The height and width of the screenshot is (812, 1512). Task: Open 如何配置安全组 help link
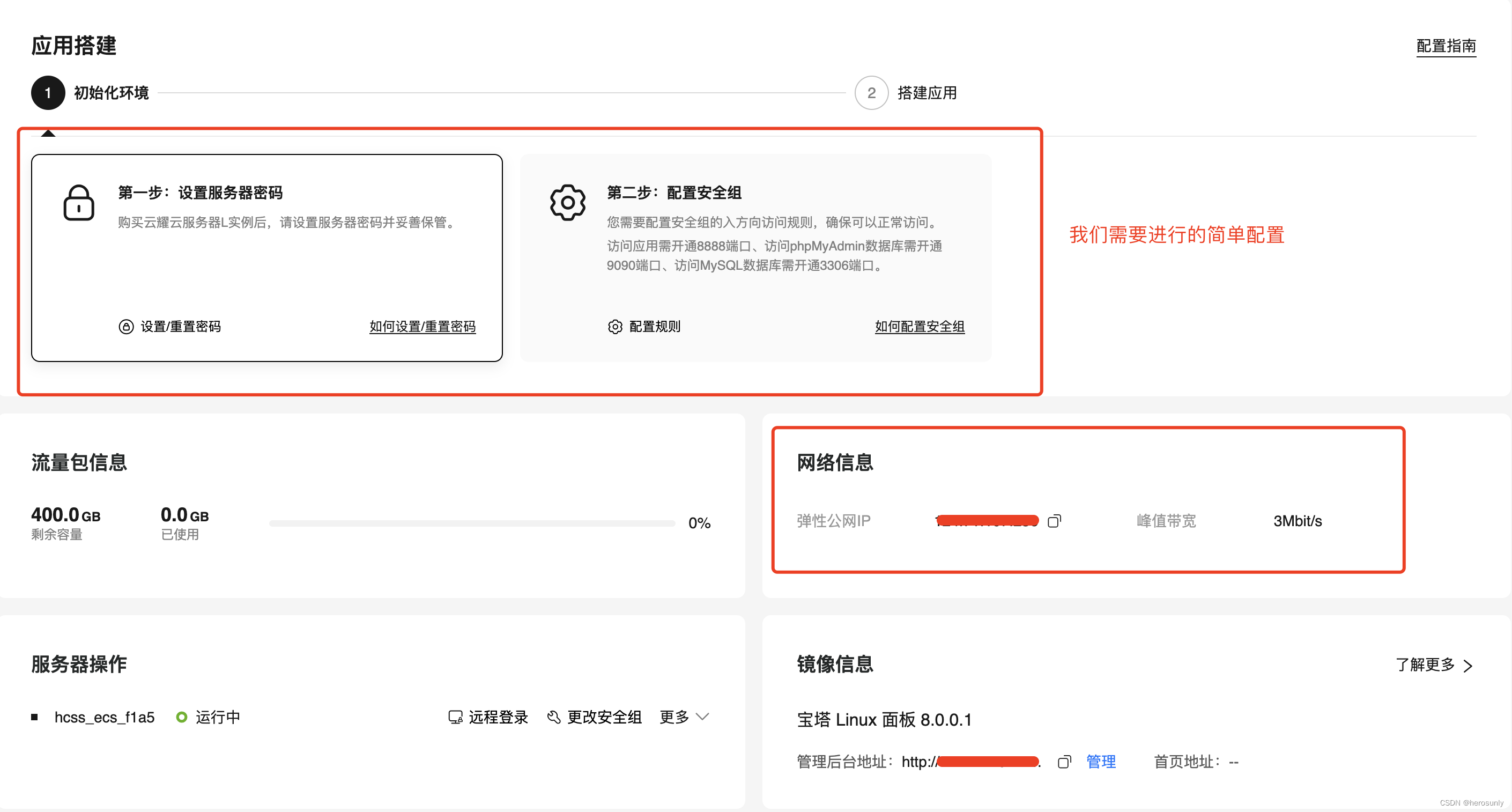pyautogui.click(x=920, y=327)
